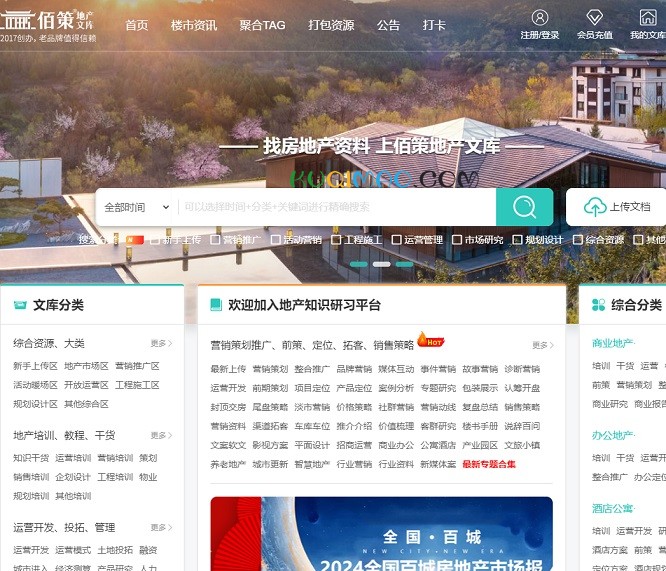Select the middle white carousel indicator
Screen dimensions: 666x571
tap(381, 264)
